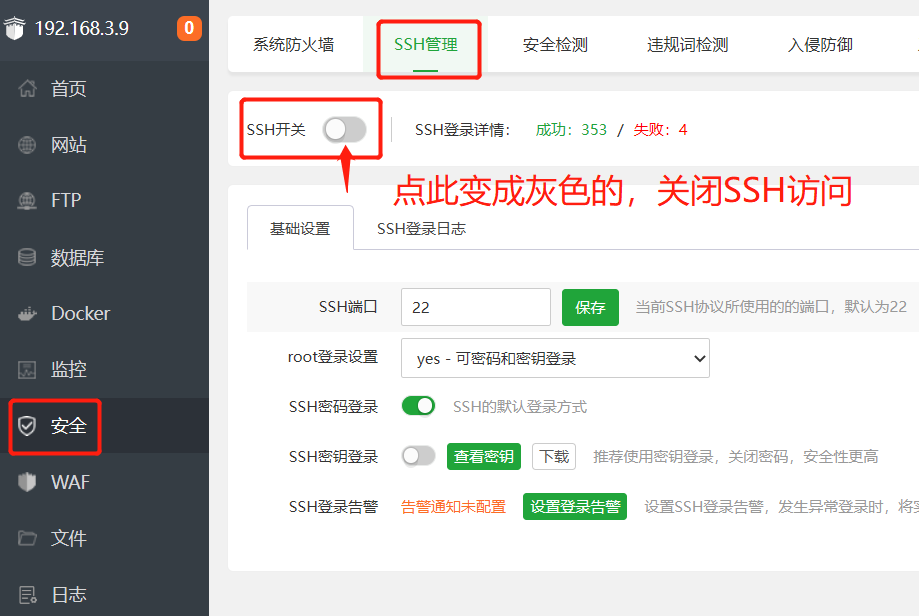
Task: Disable the SSH密码登录 switch
Action: pos(418,406)
